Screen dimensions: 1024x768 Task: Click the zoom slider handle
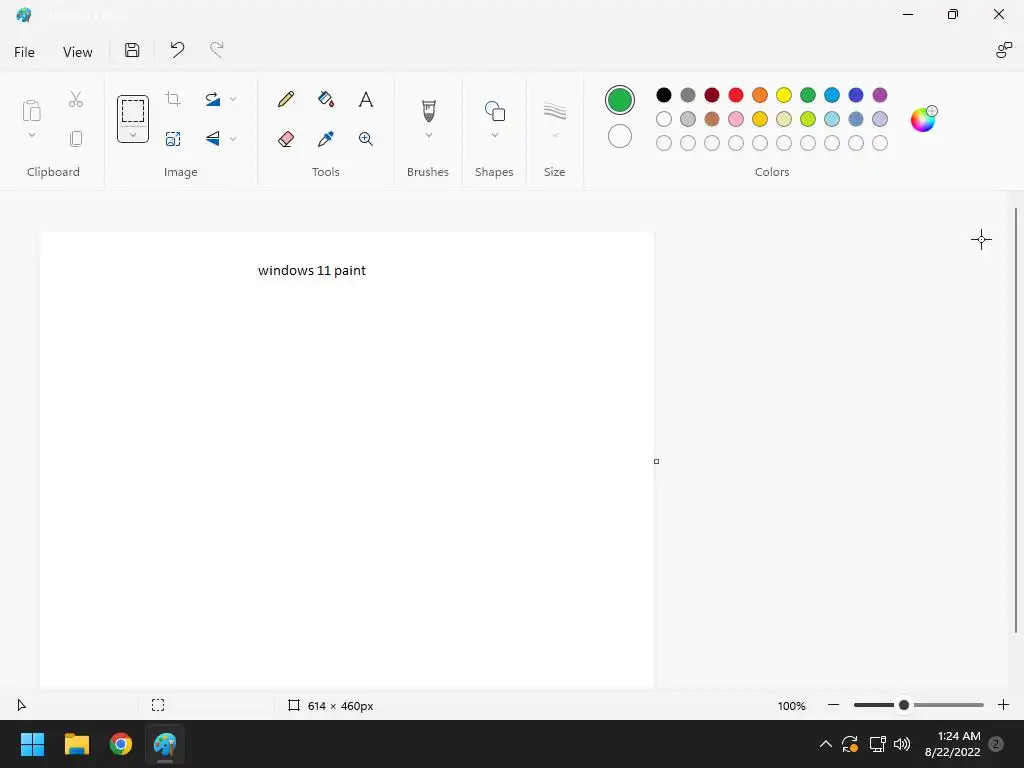(904, 705)
